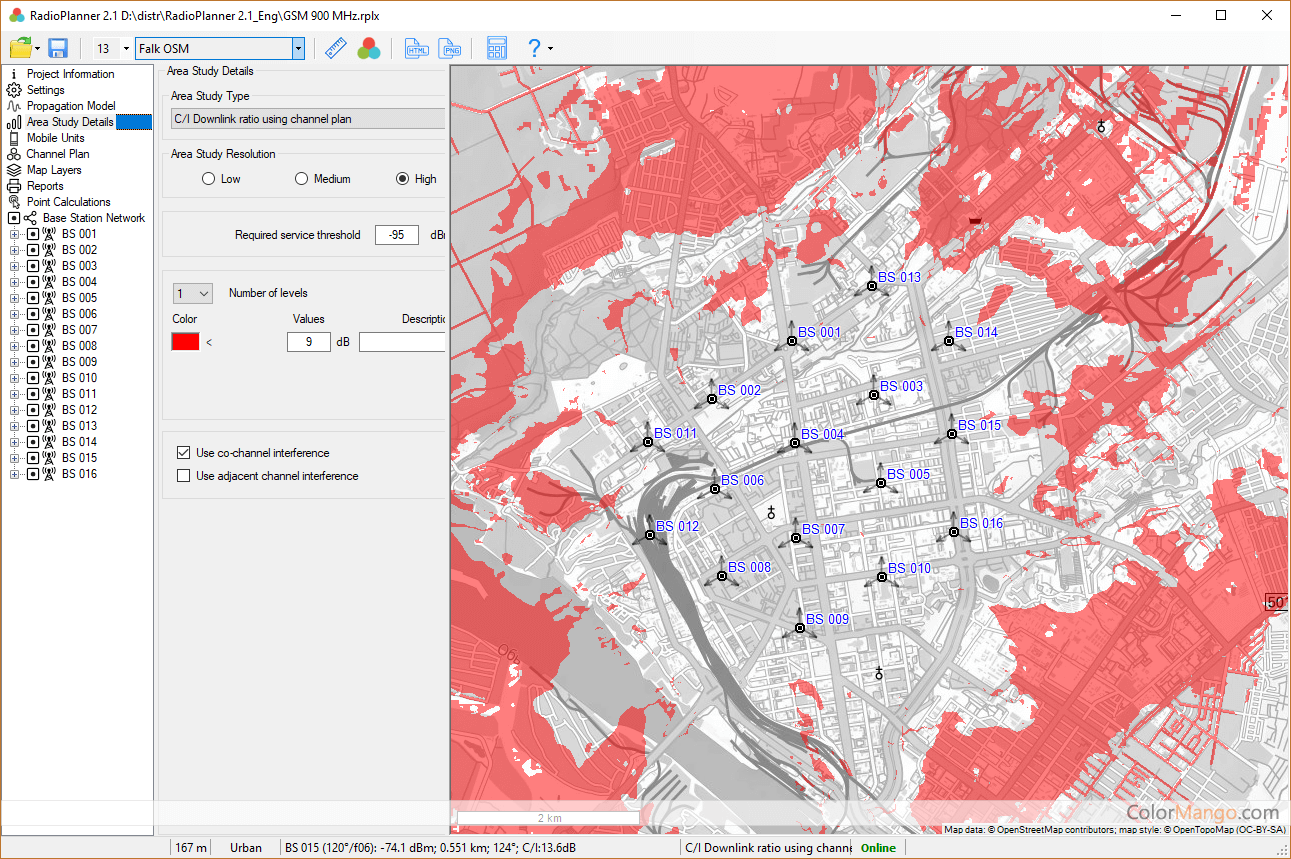Open the calculator tool in the toolbar

click(x=496, y=48)
